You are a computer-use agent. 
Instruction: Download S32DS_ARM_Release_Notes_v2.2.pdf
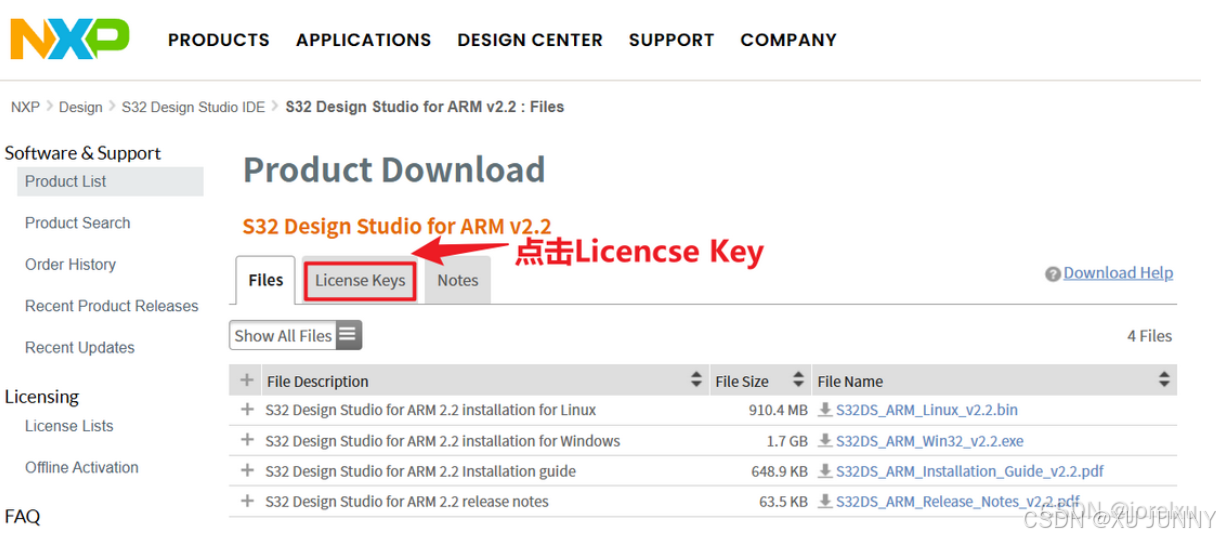[958, 501]
